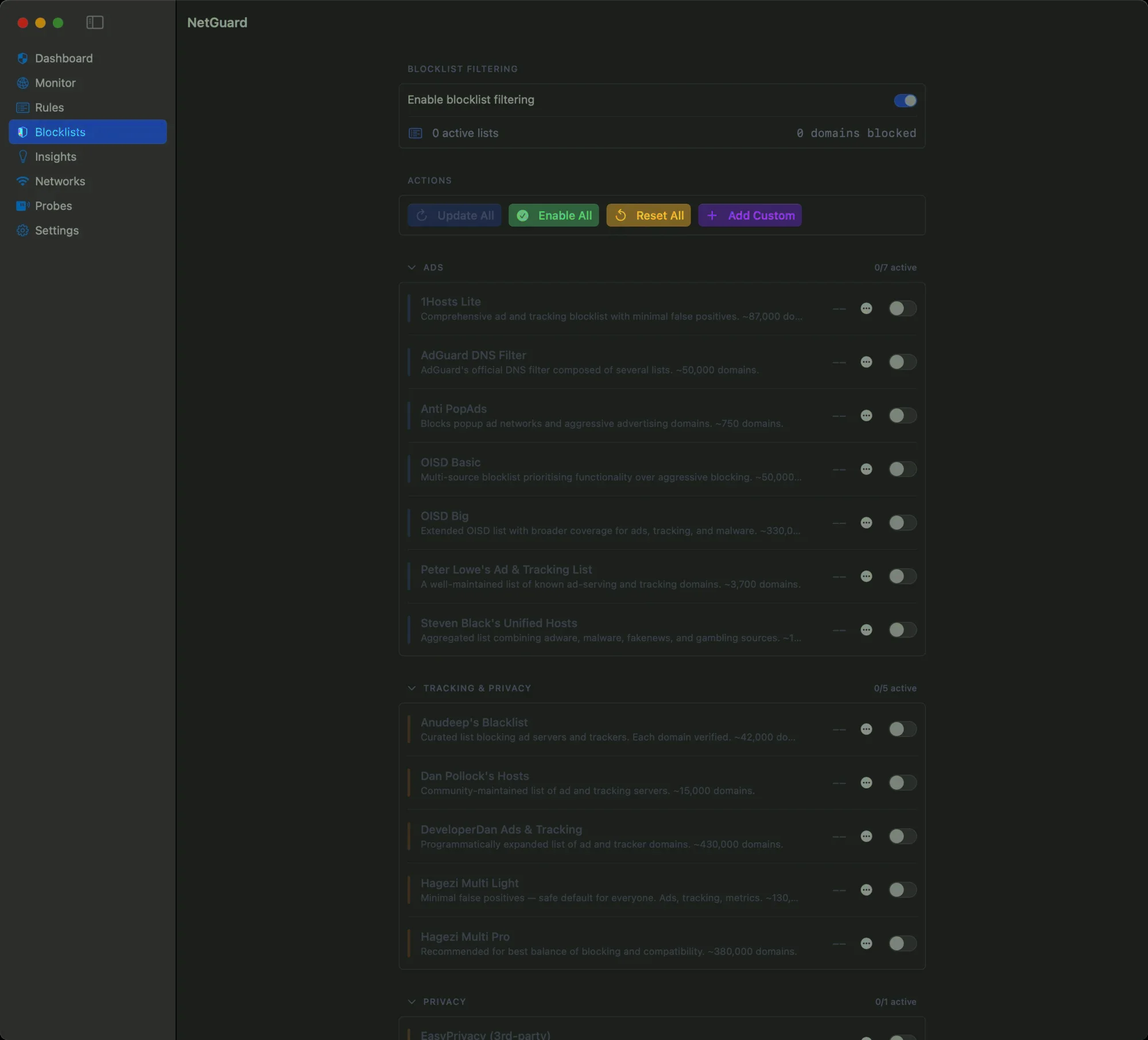The height and width of the screenshot is (1040, 1148).
Task: Open the Probes section
Action: (88, 205)
